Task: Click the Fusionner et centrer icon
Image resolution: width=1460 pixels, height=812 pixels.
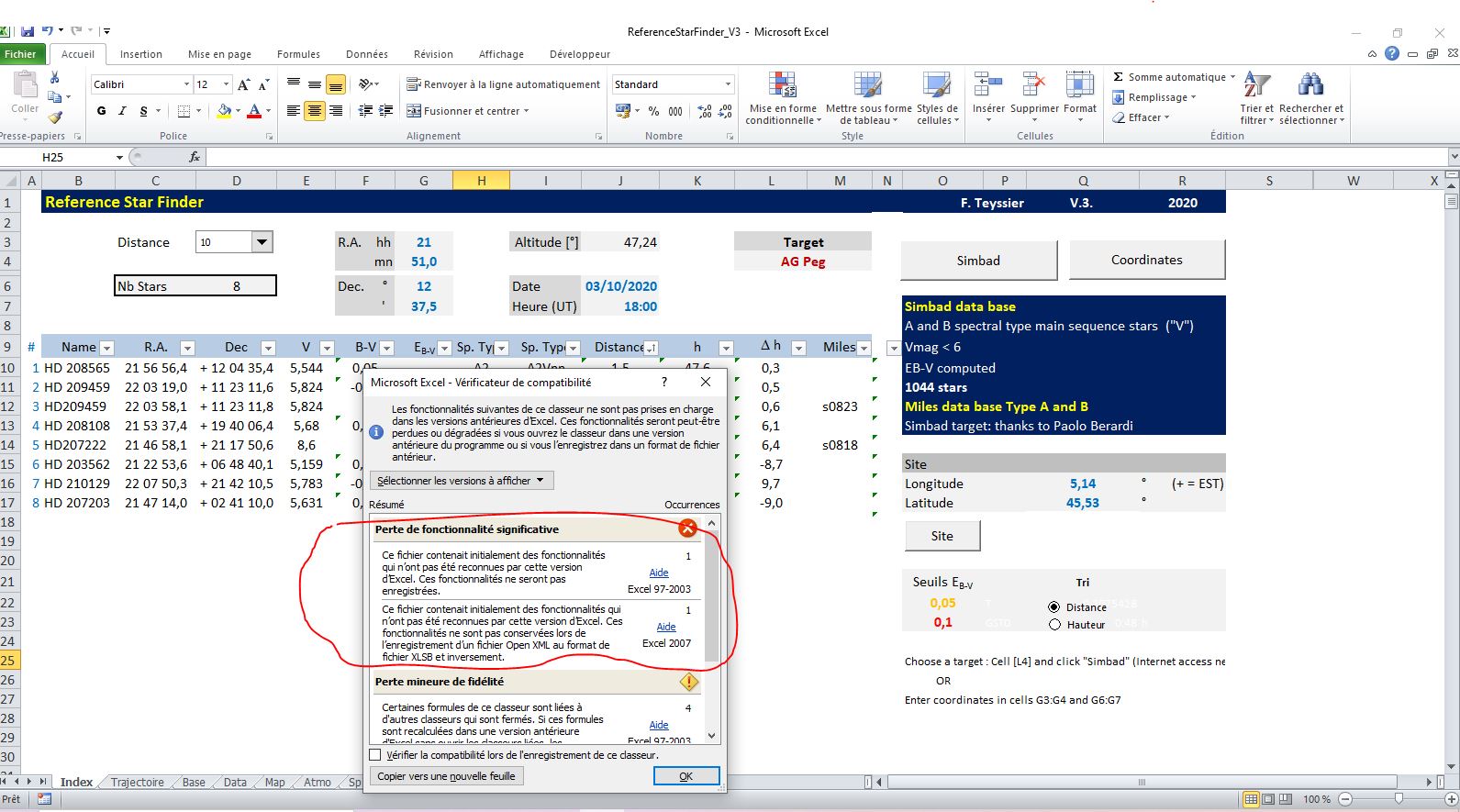Action: pos(414,111)
